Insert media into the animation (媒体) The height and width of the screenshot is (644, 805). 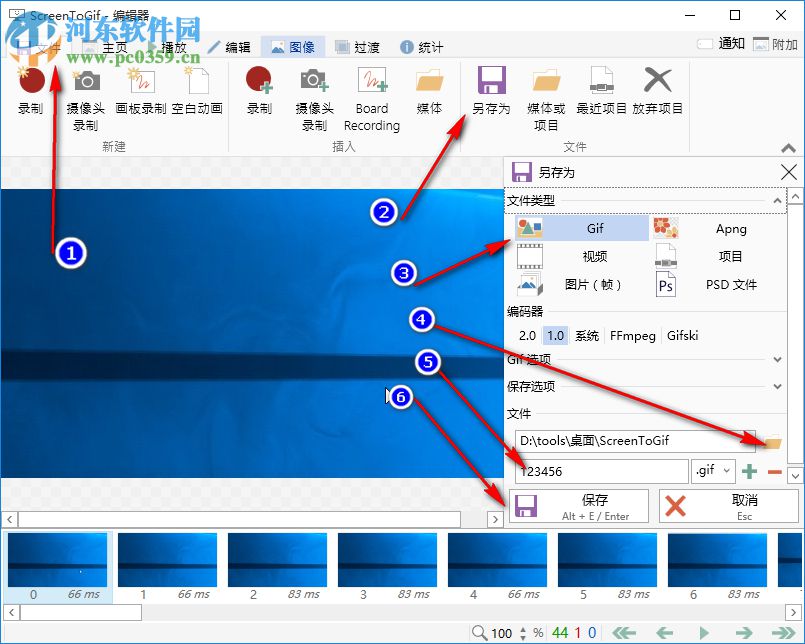(x=429, y=95)
